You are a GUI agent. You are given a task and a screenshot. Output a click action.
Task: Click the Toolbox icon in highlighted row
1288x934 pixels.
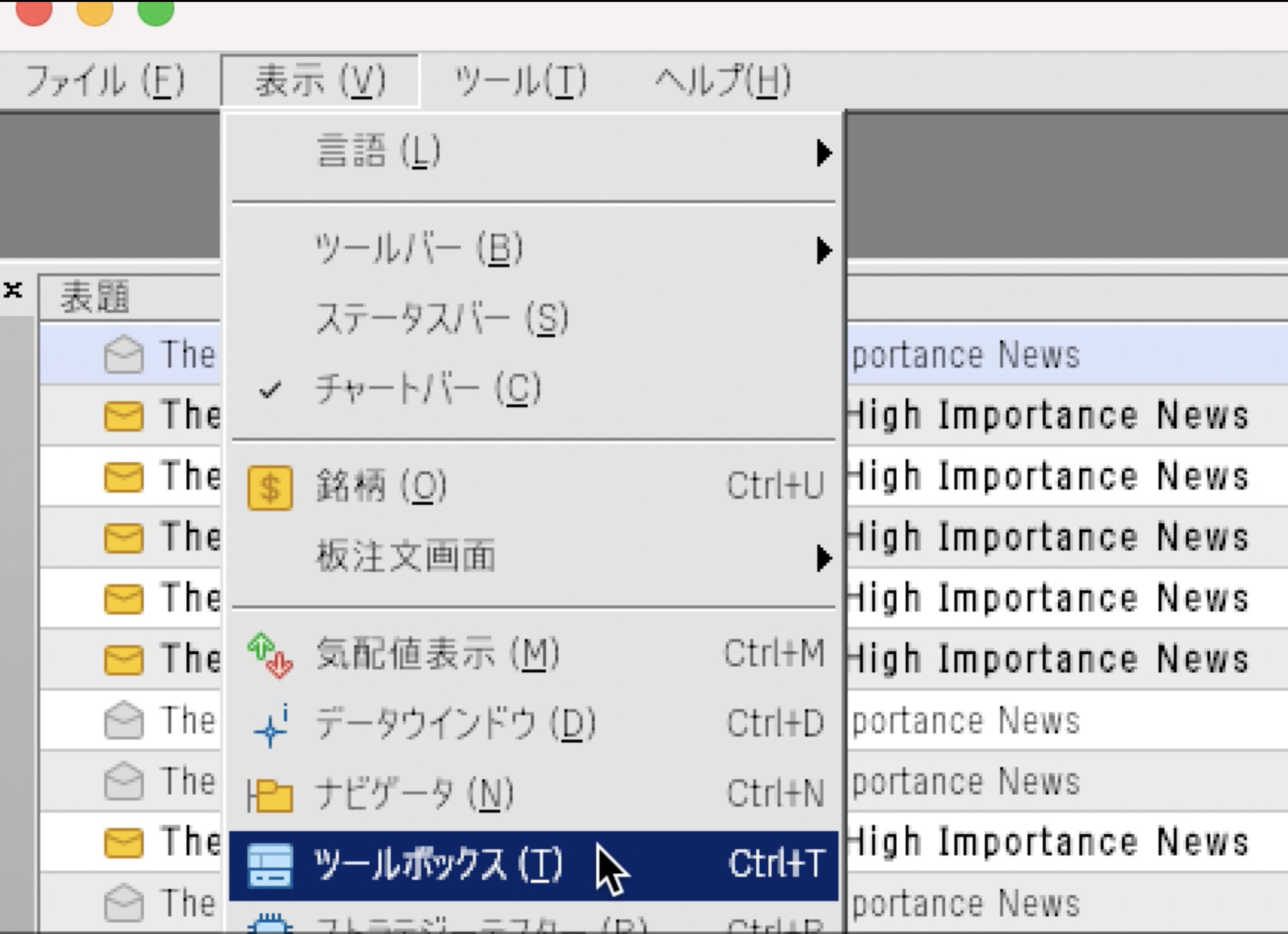[270, 865]
